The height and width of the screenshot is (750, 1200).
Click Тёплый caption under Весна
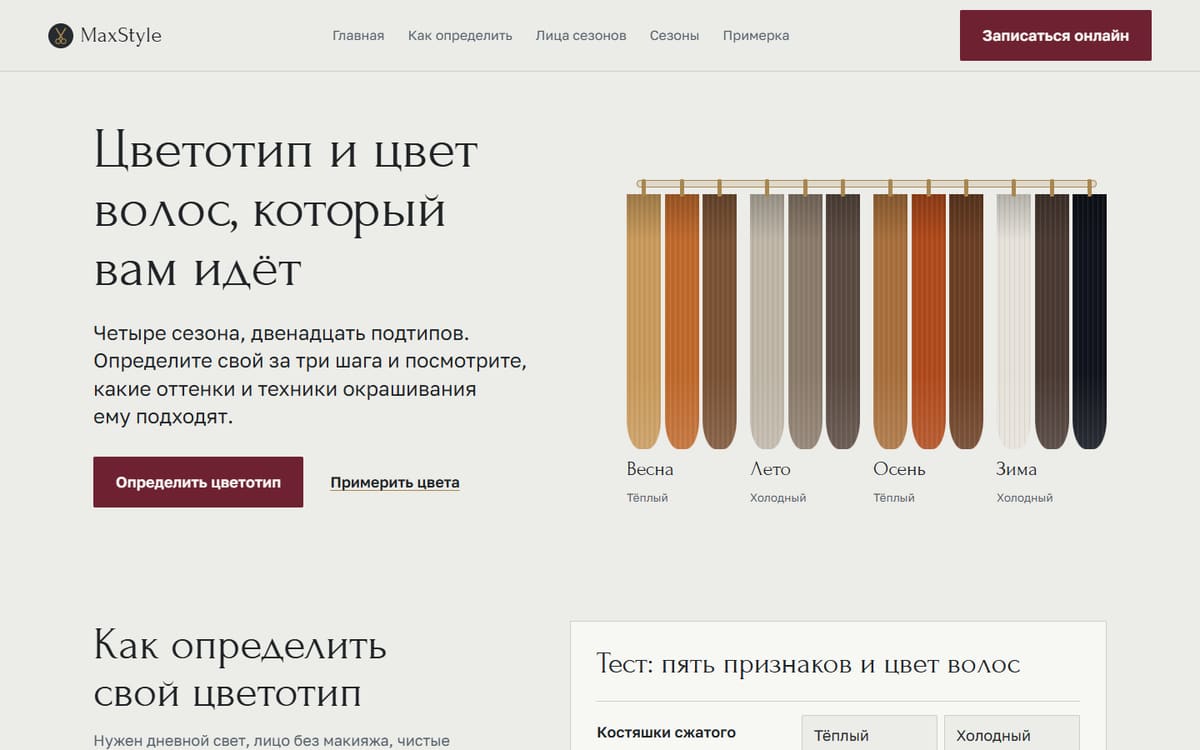pos(647,497)
